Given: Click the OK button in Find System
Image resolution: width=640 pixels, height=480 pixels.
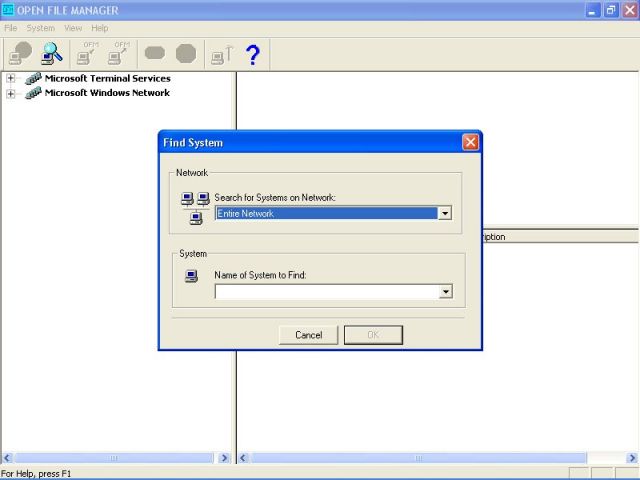Looking at the screenshot, I should point(373,335).
